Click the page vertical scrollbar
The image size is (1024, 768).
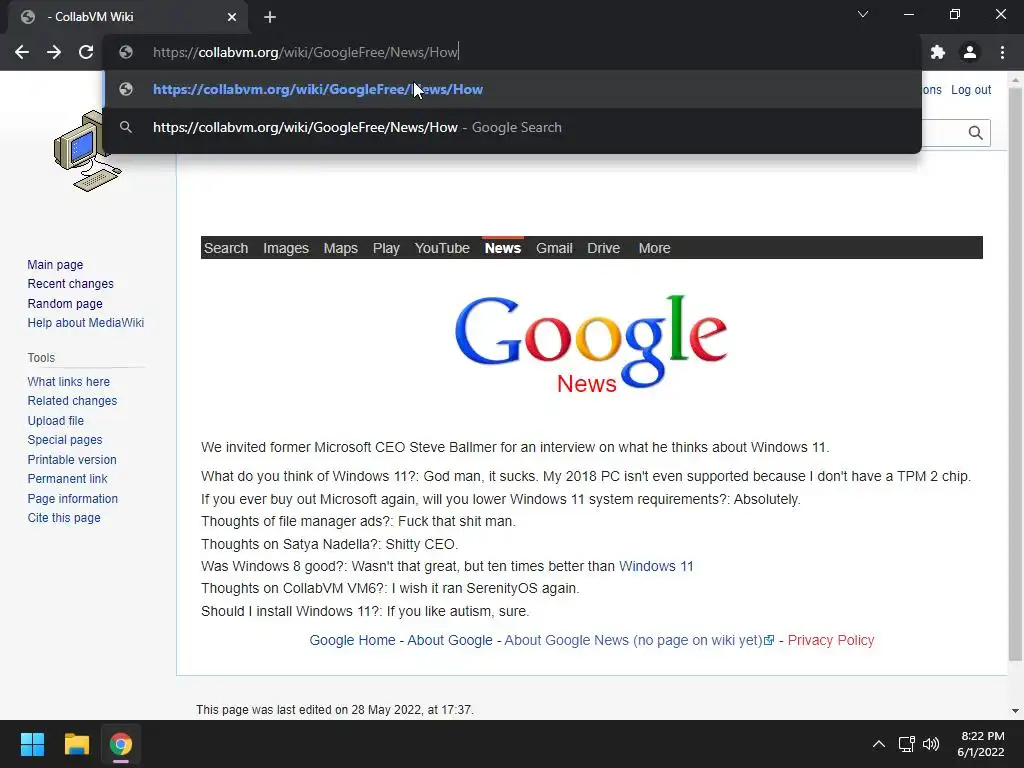[x=1015, y=372]
